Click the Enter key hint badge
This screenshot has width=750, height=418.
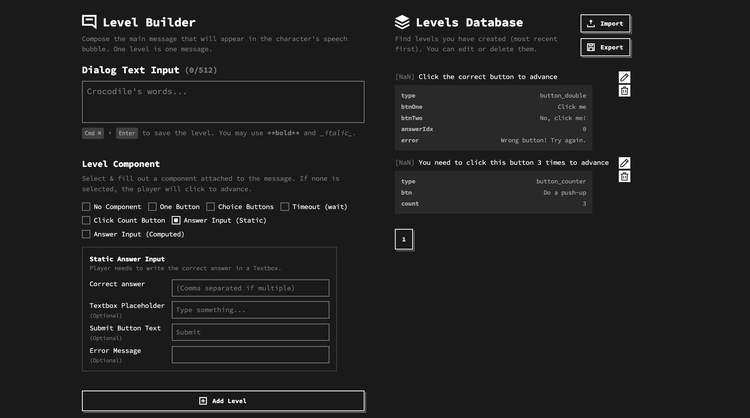point(127,133)
